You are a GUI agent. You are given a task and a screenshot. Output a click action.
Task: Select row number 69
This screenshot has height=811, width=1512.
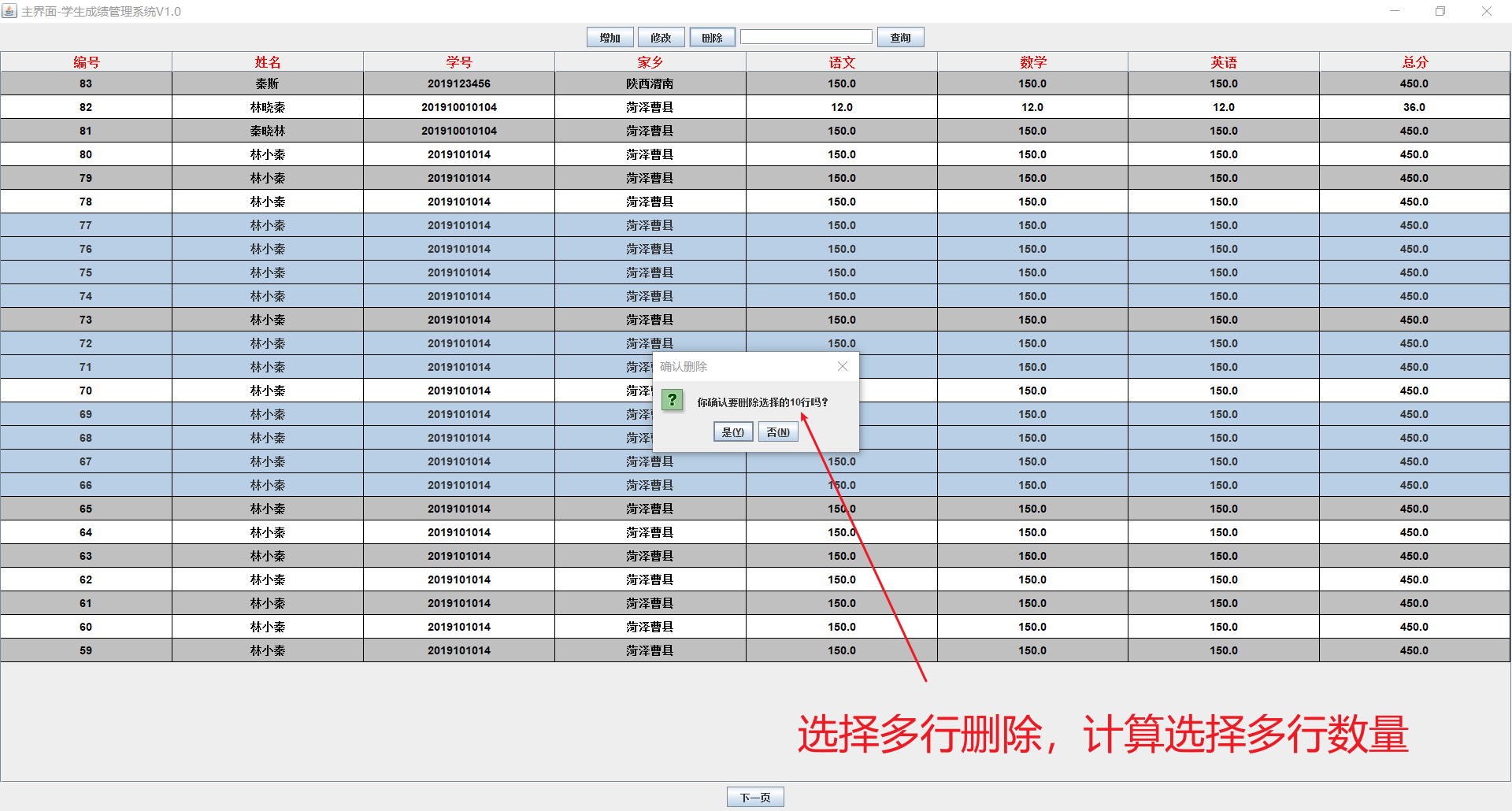point(86,414)
